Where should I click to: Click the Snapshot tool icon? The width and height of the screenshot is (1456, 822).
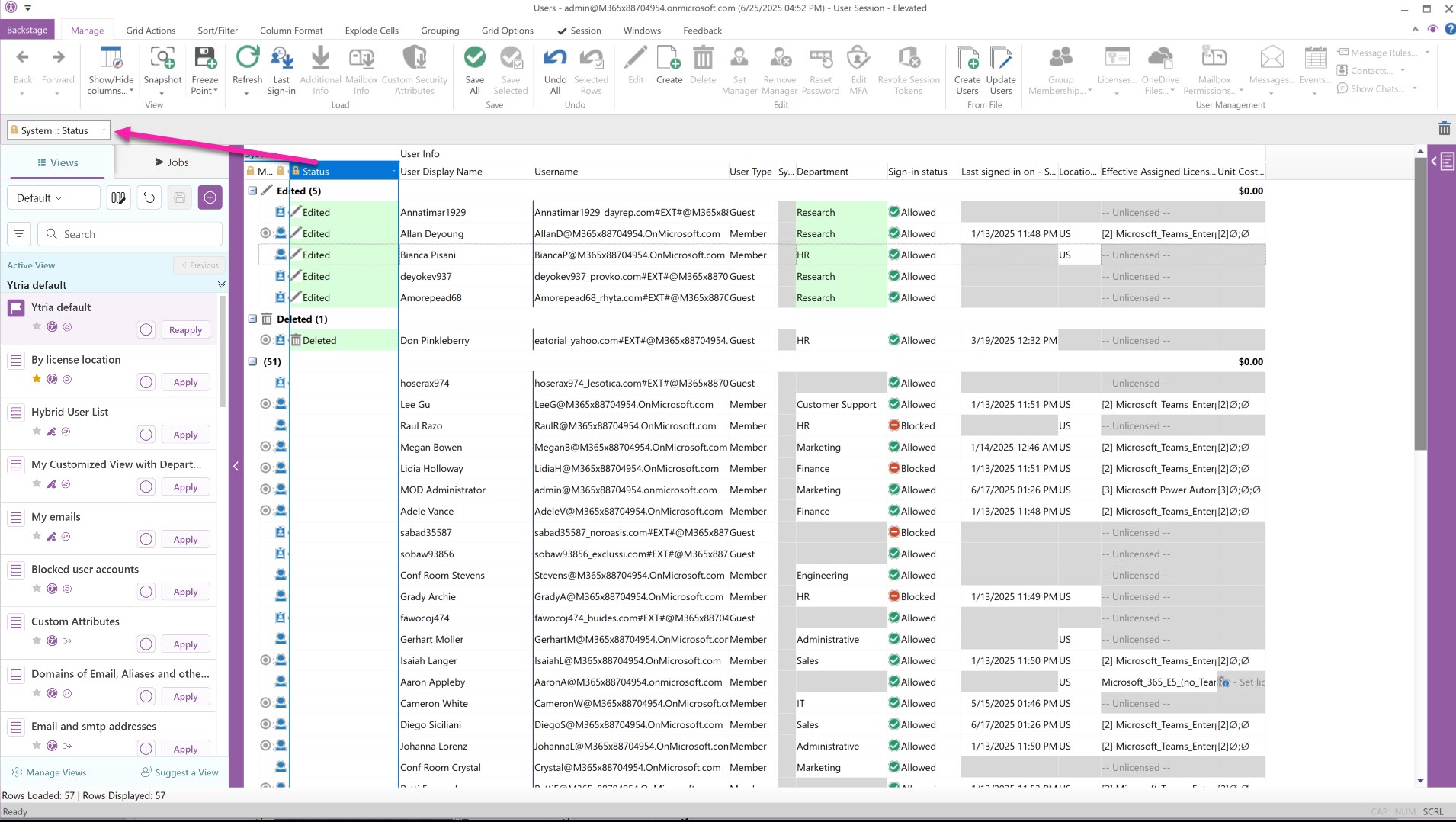[162, 59]
